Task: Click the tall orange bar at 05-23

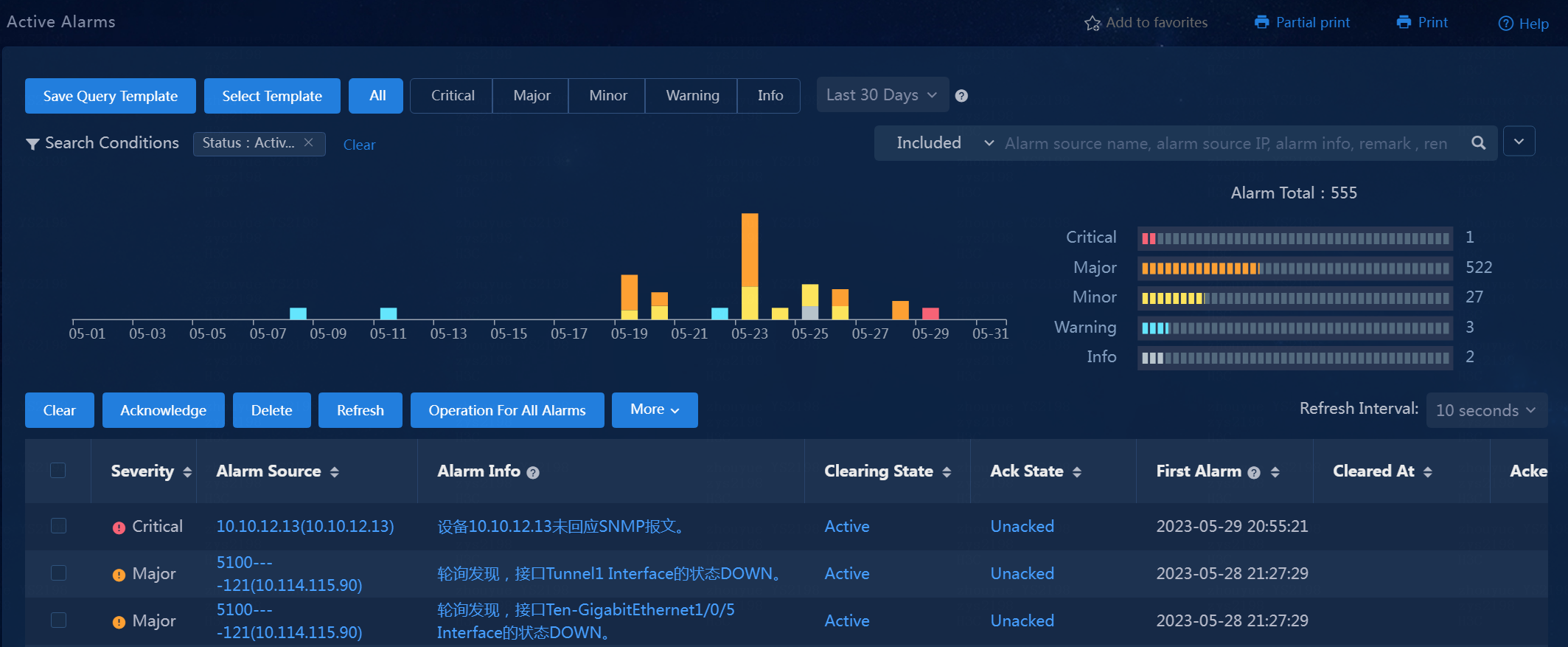Action: click(x=750, y=249)
